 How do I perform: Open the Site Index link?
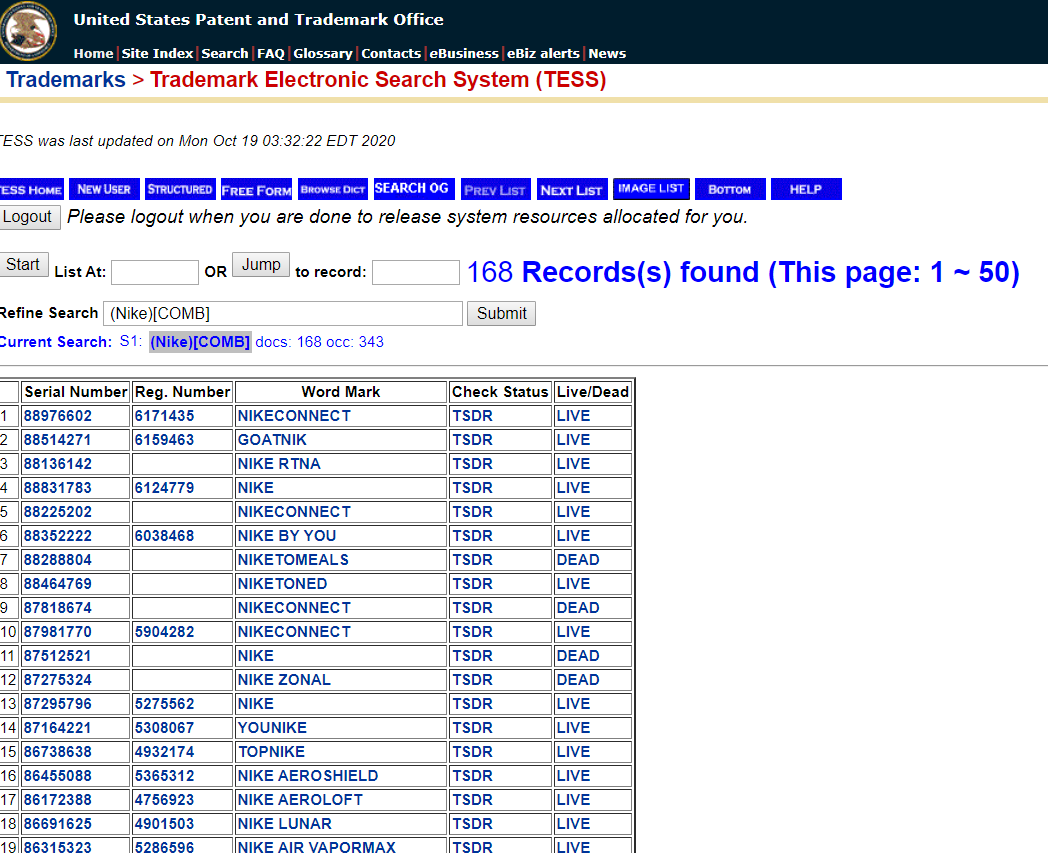(x=158, y=53)
